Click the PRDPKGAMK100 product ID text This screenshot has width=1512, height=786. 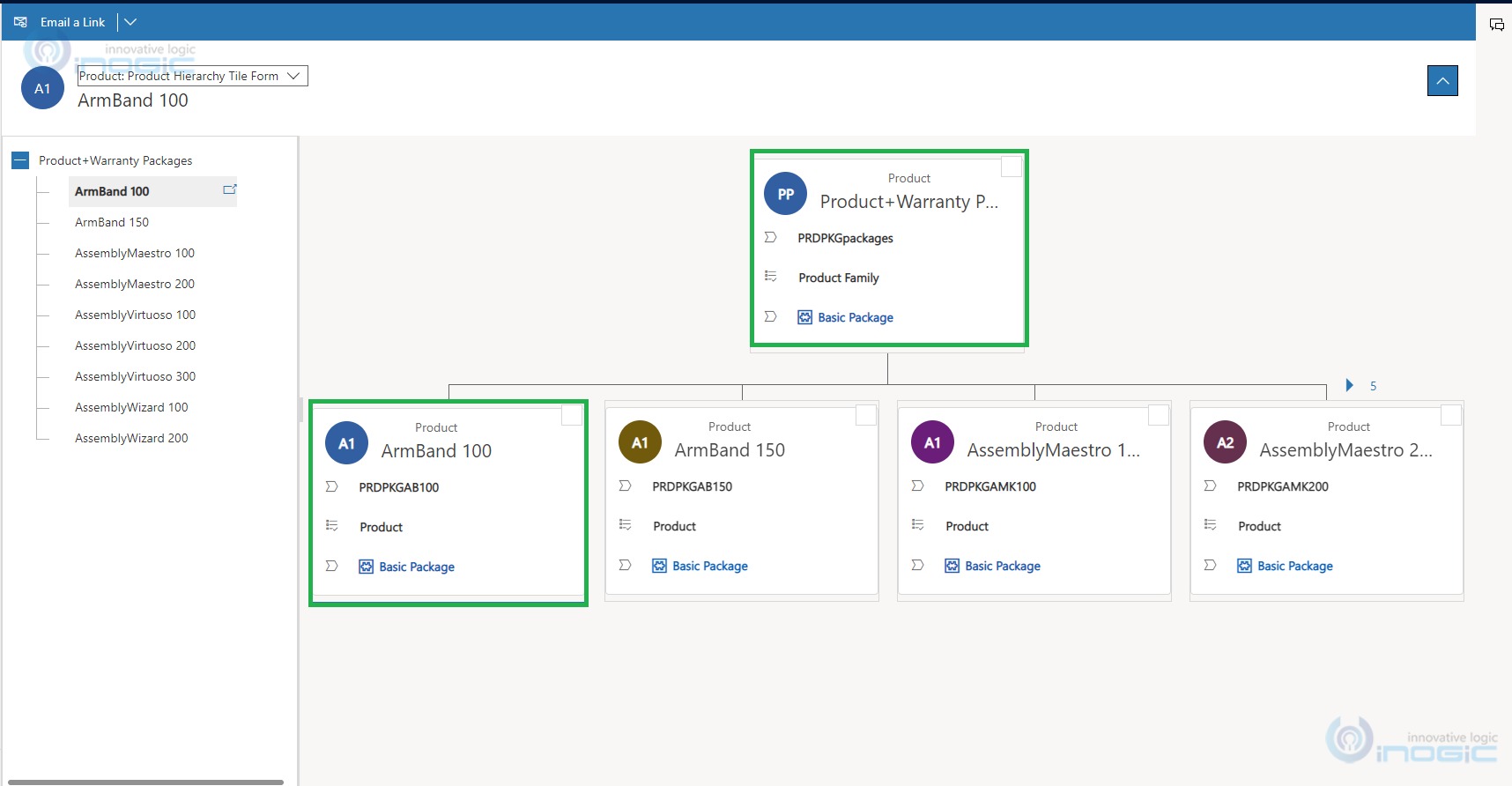click(x=990, y=486)
